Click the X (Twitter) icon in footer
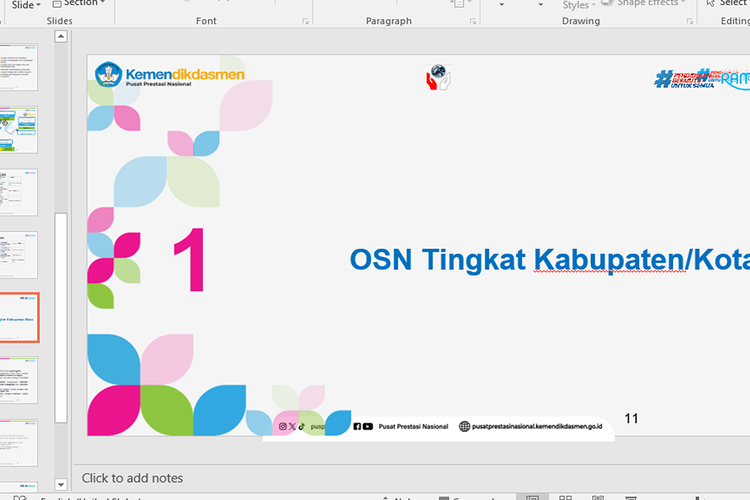Screen dimensions: 750x500 (x=292, y=426)
